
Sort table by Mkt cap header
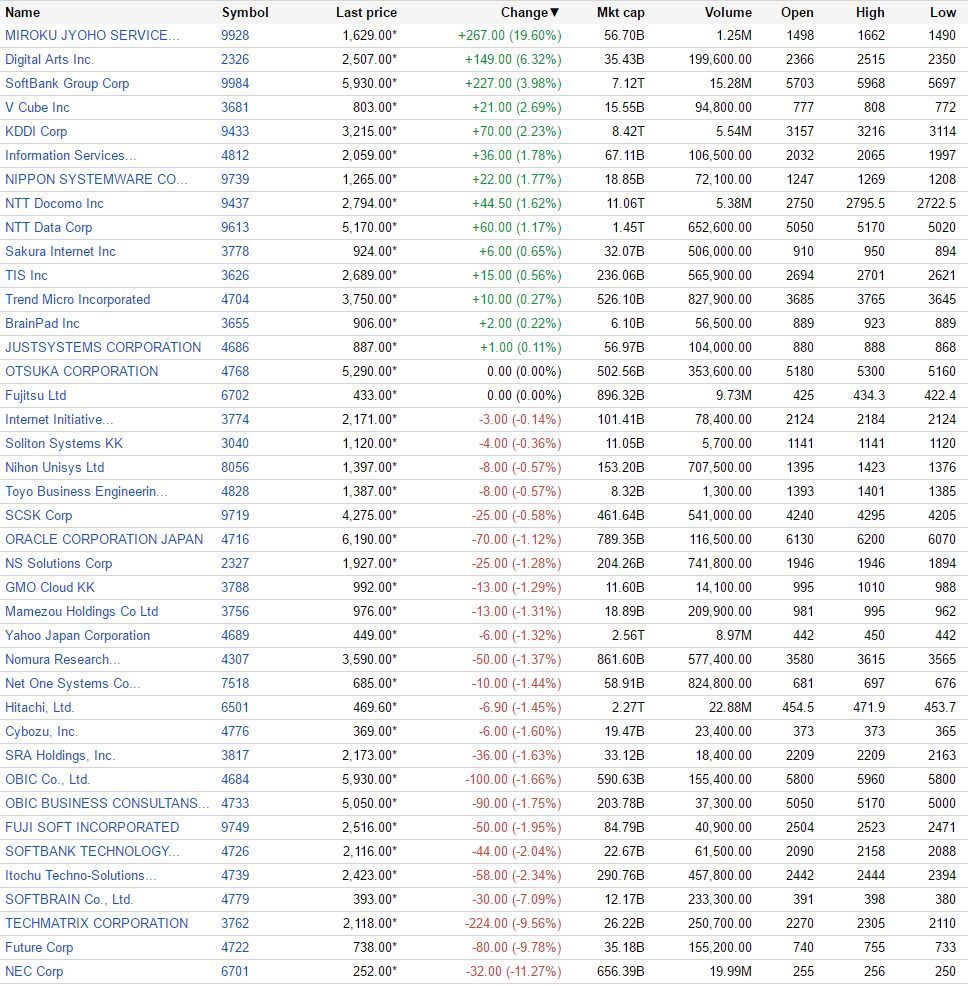[620, 13]
